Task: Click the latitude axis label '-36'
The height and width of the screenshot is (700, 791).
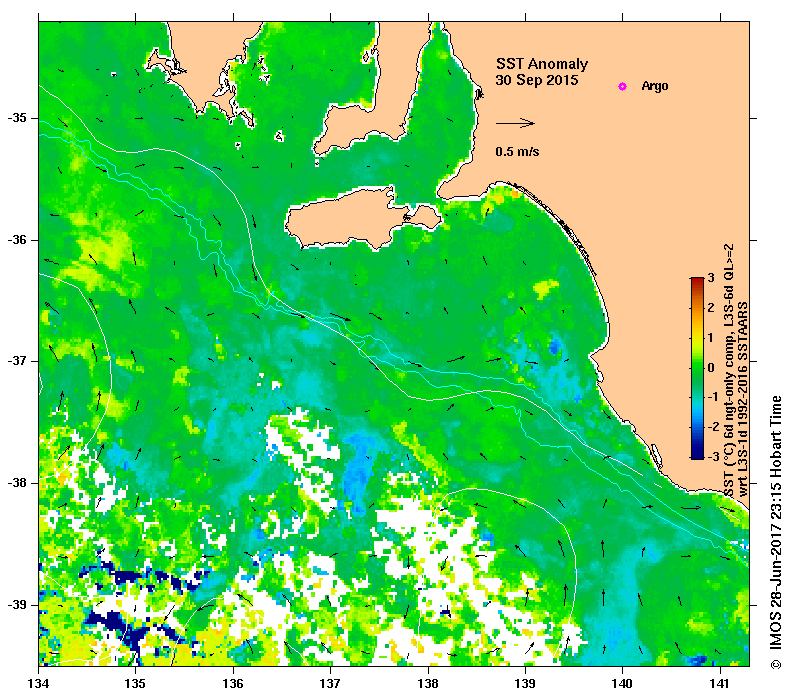Action: [x=17, y=240]
